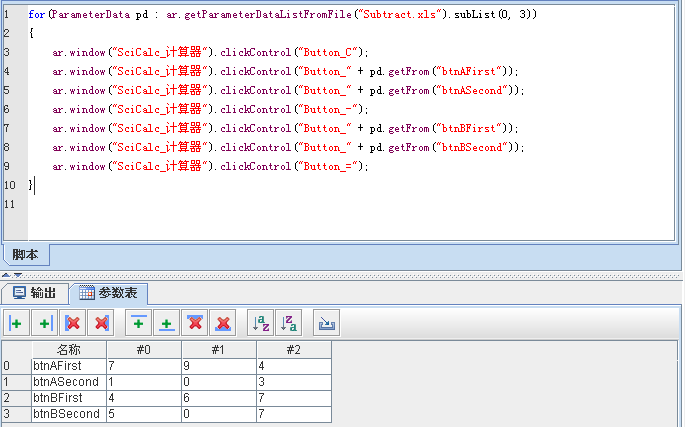This screenshot has width=685, height=427.
Task: Click the 名称 column header
Action: pos(68,350)
